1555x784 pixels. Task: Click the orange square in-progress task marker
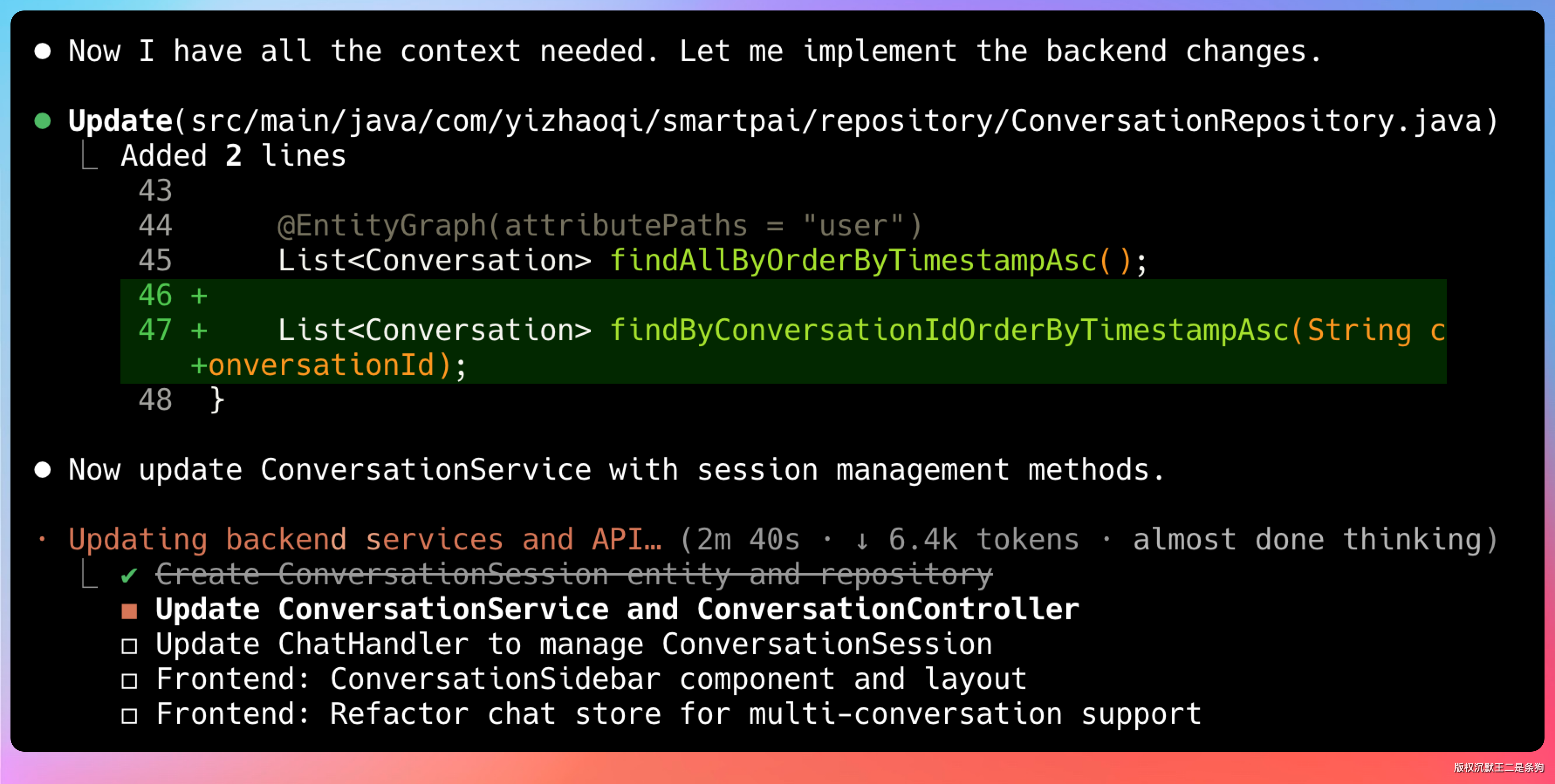point(129,611)
